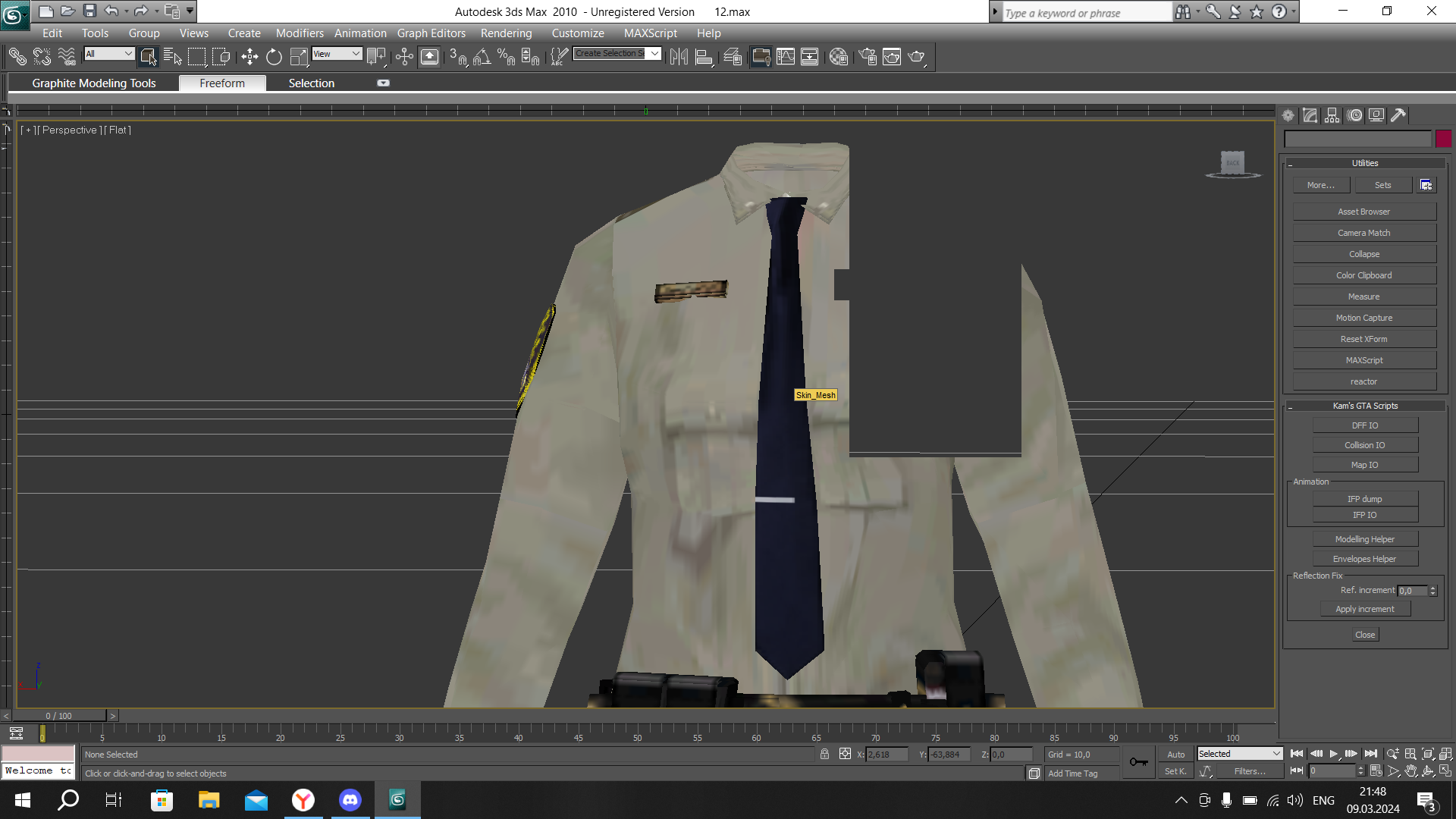Open the selection filter All dropdown

(x=109, y=54)
